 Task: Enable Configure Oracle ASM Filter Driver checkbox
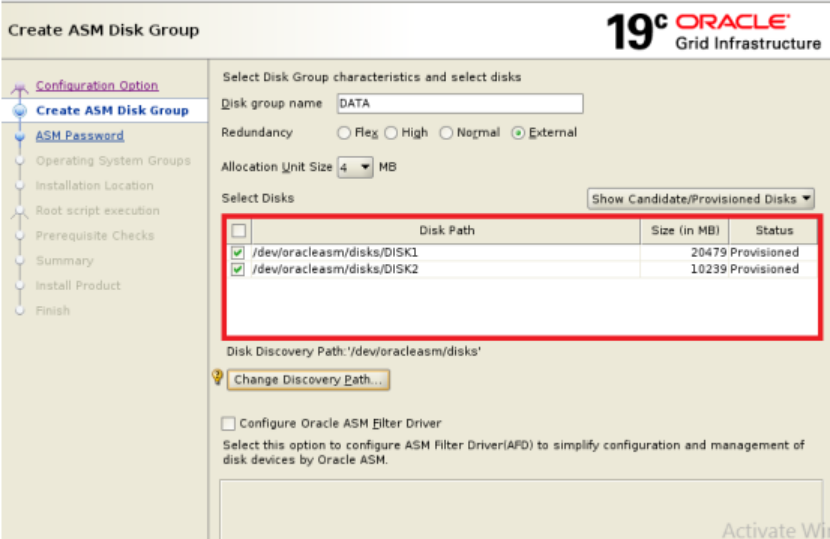228,424
